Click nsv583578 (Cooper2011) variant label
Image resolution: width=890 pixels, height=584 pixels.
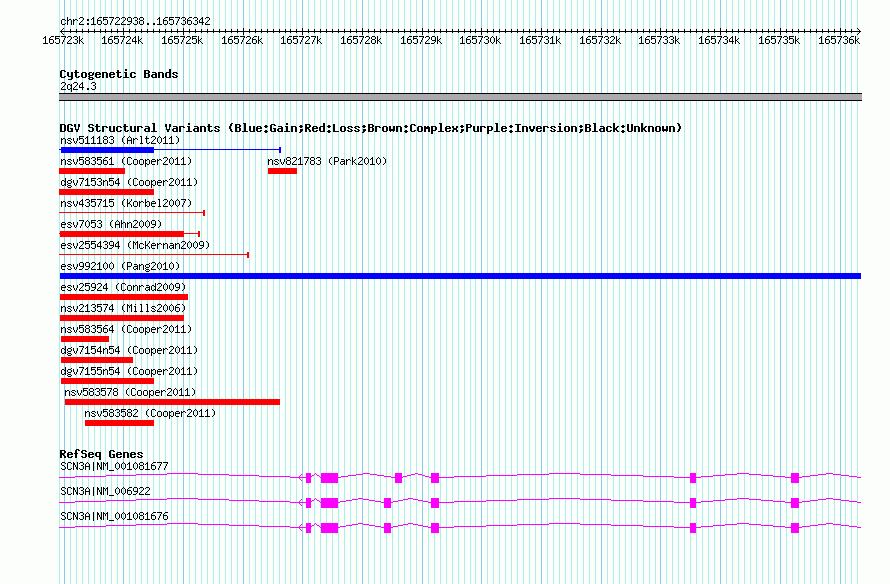click(130, 392)
